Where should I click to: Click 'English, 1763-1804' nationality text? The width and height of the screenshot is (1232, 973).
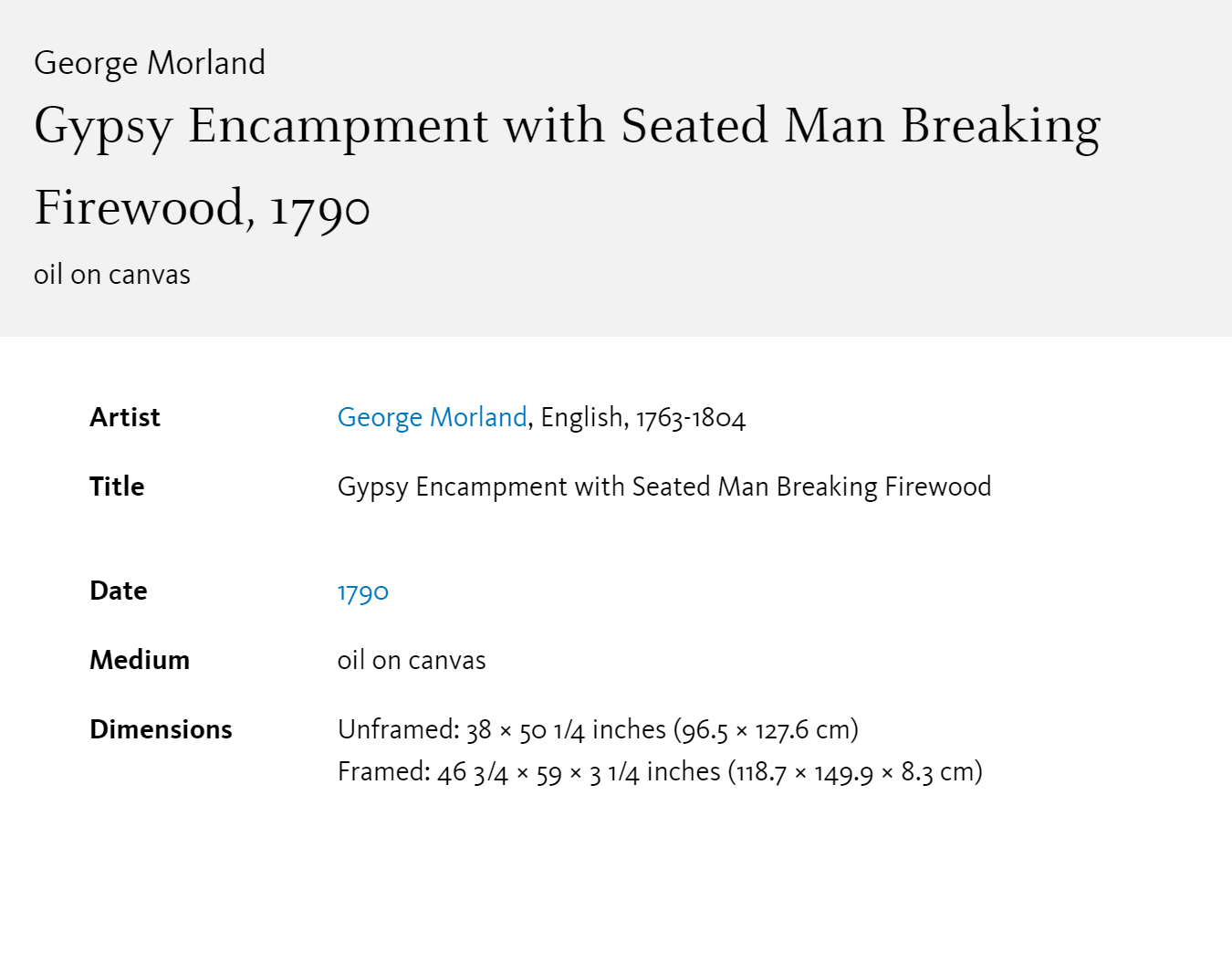tap(643, 417)
